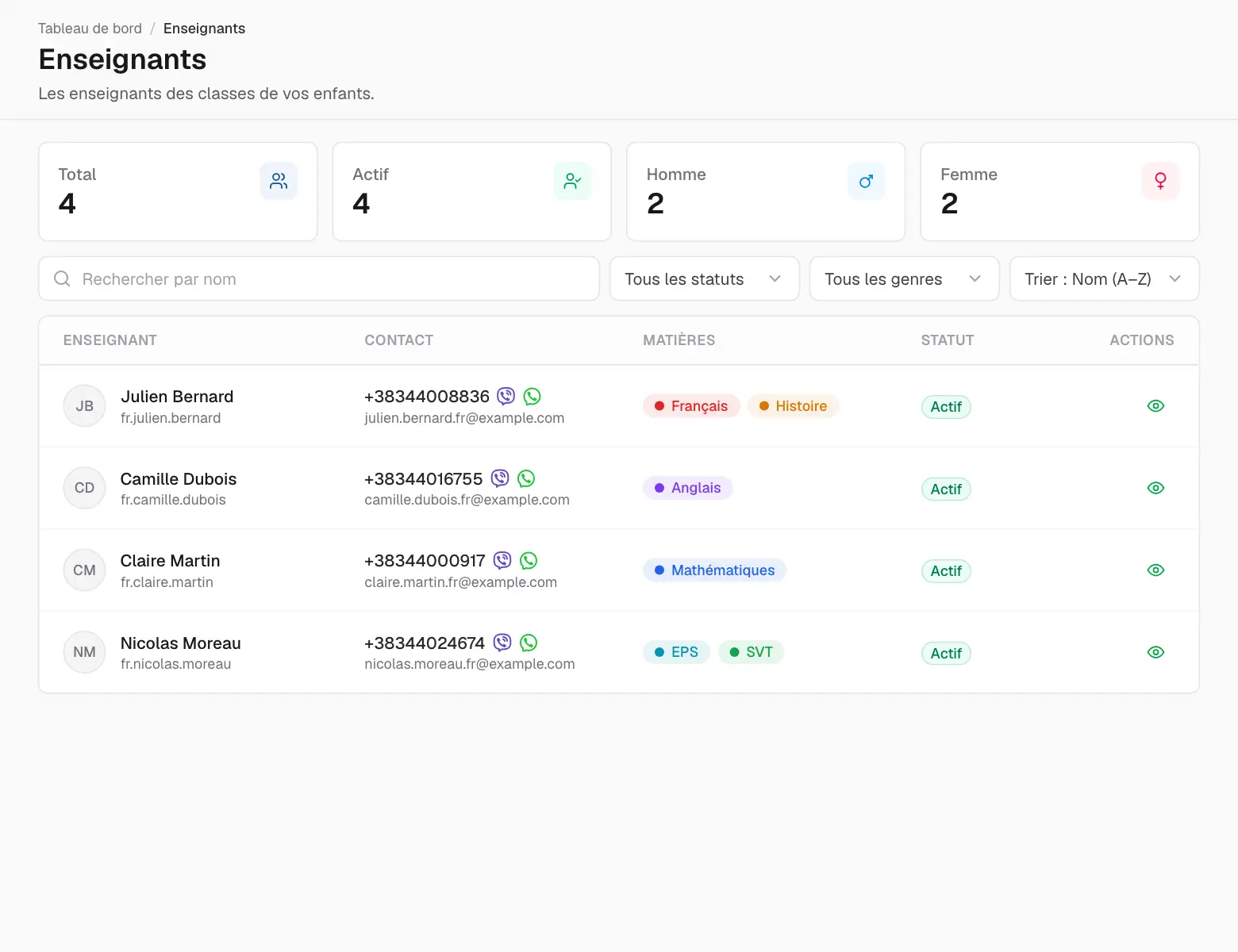Open WhatsApp for Claire Martin
This screenshot has height=952, width=1238.
pyautogui.click(x=529, y=560)
